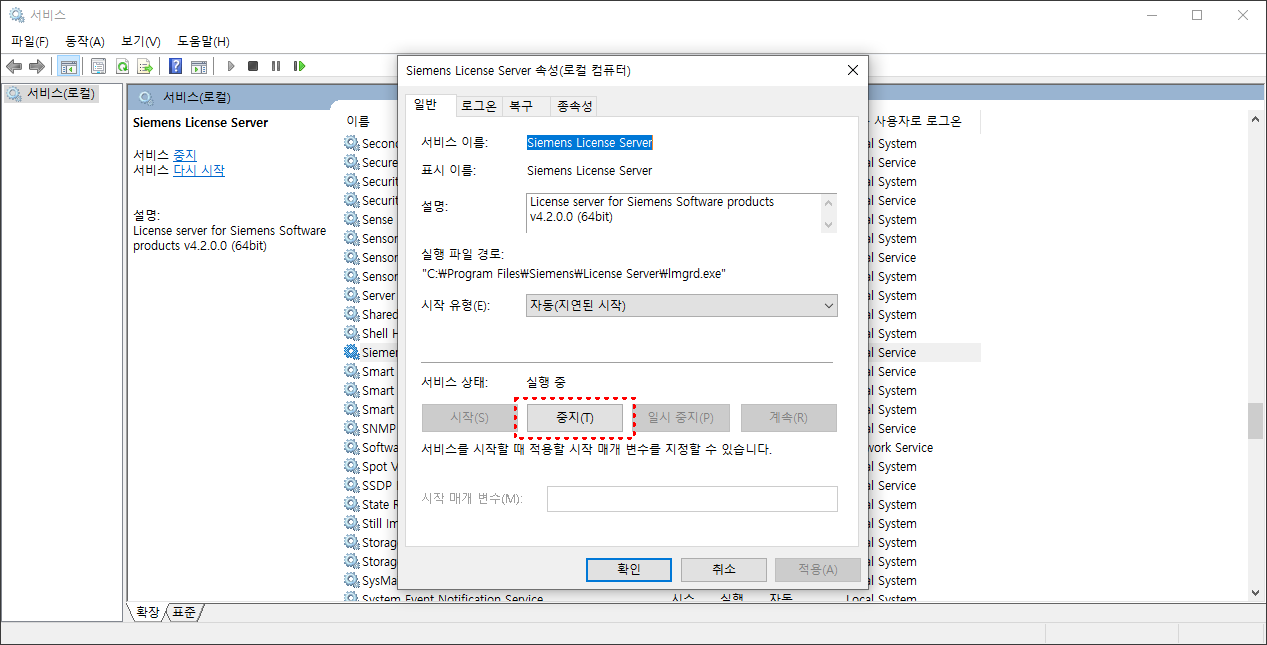Select the gear icon of the Sense row
Image resolution: width=1267 pixels, height=645 pixels.
(351, 219)
